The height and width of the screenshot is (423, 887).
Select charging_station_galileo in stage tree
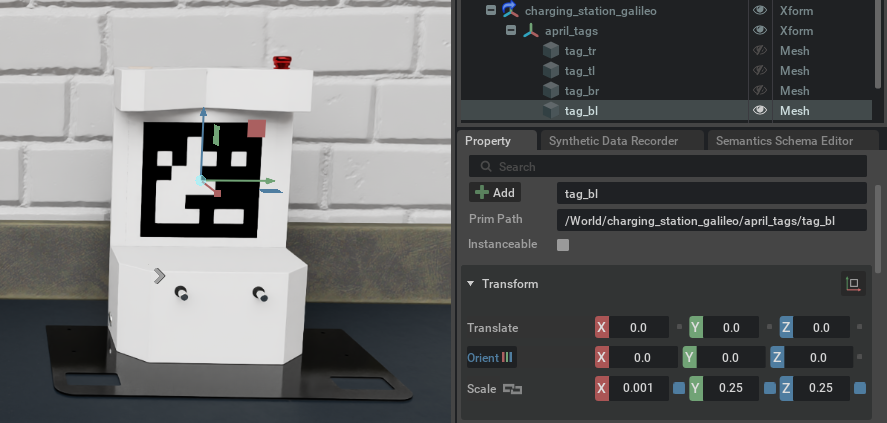tap(666, 10)
